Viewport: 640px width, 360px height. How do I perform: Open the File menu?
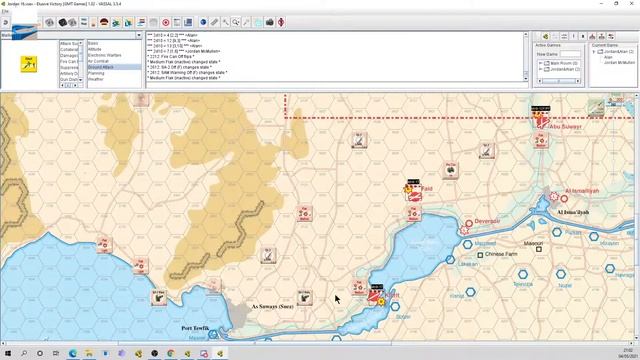click(5, 11)
